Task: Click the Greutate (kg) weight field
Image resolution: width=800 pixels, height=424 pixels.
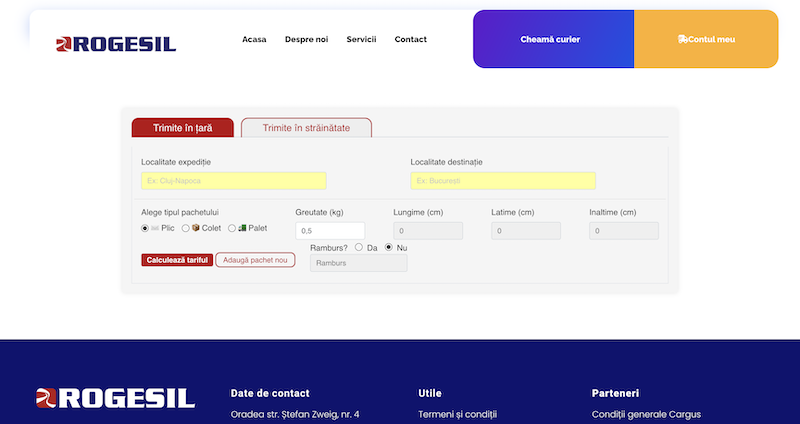Action: [x=330, y=231]
